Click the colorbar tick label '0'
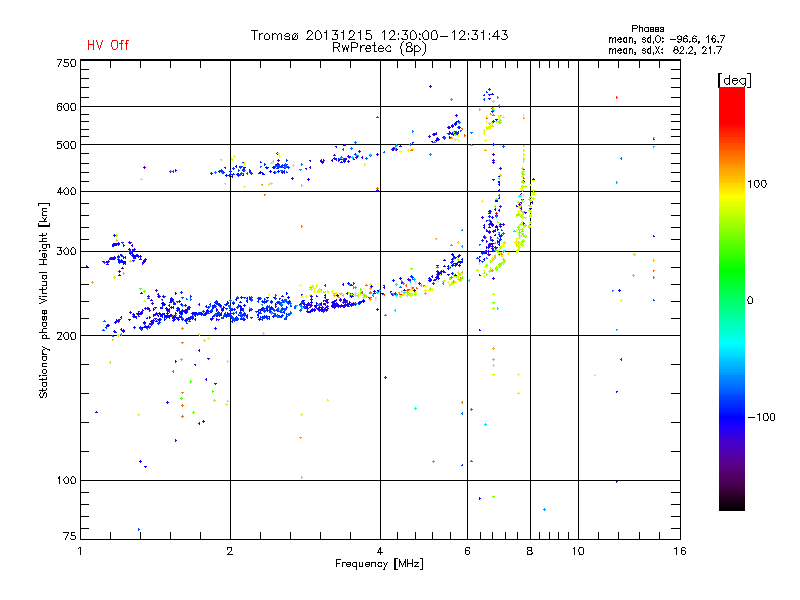 [750, 301]
